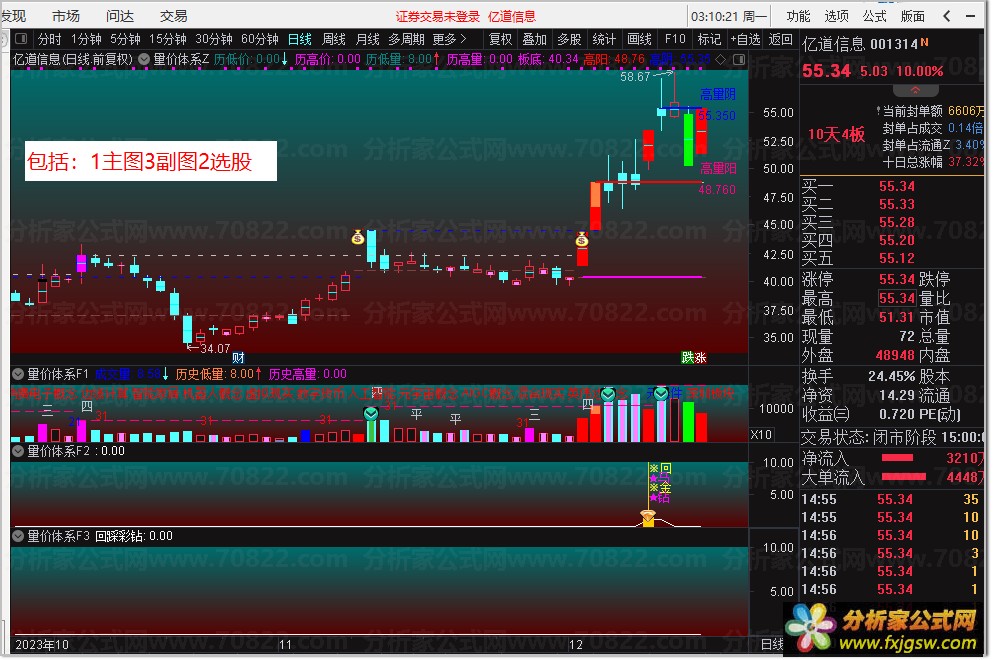Click the left money bag marker on chart

point(358,238)
